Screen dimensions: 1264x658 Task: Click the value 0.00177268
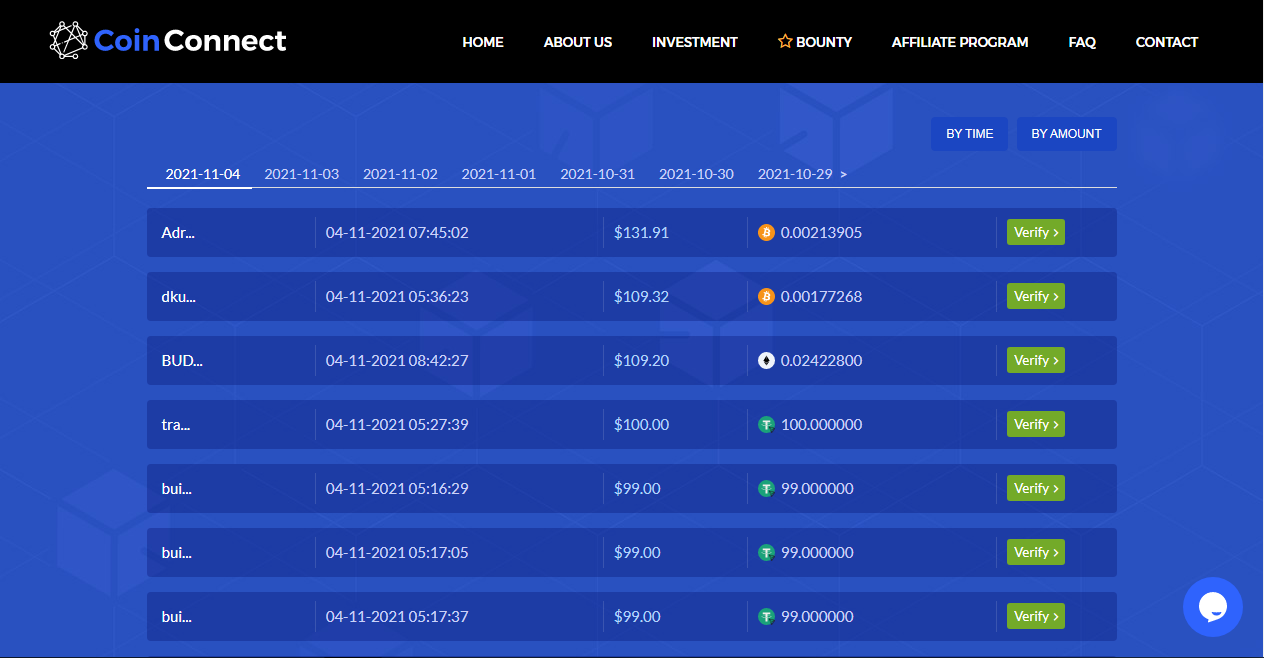[821, 296]
